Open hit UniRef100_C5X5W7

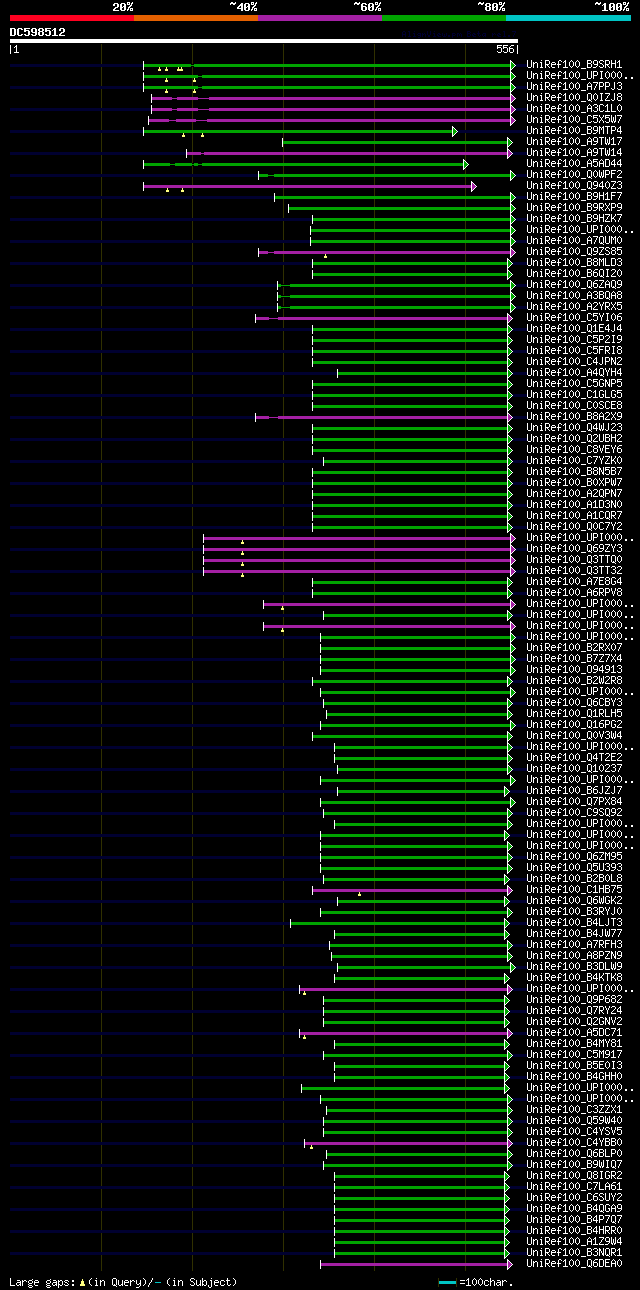[574, 120]
